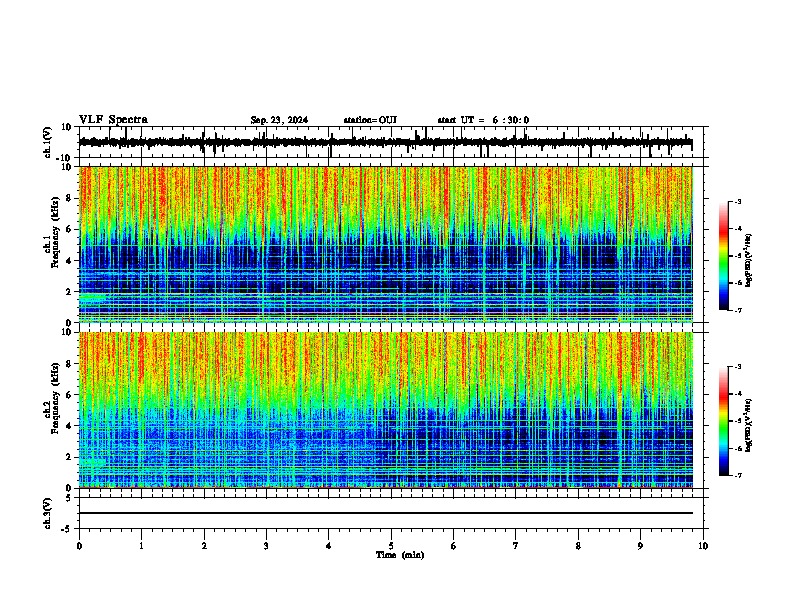Click the ch.1 color scale log(PSD) unit label
The height and width of the screenshot is (612, 792).
tap(749, 260)
